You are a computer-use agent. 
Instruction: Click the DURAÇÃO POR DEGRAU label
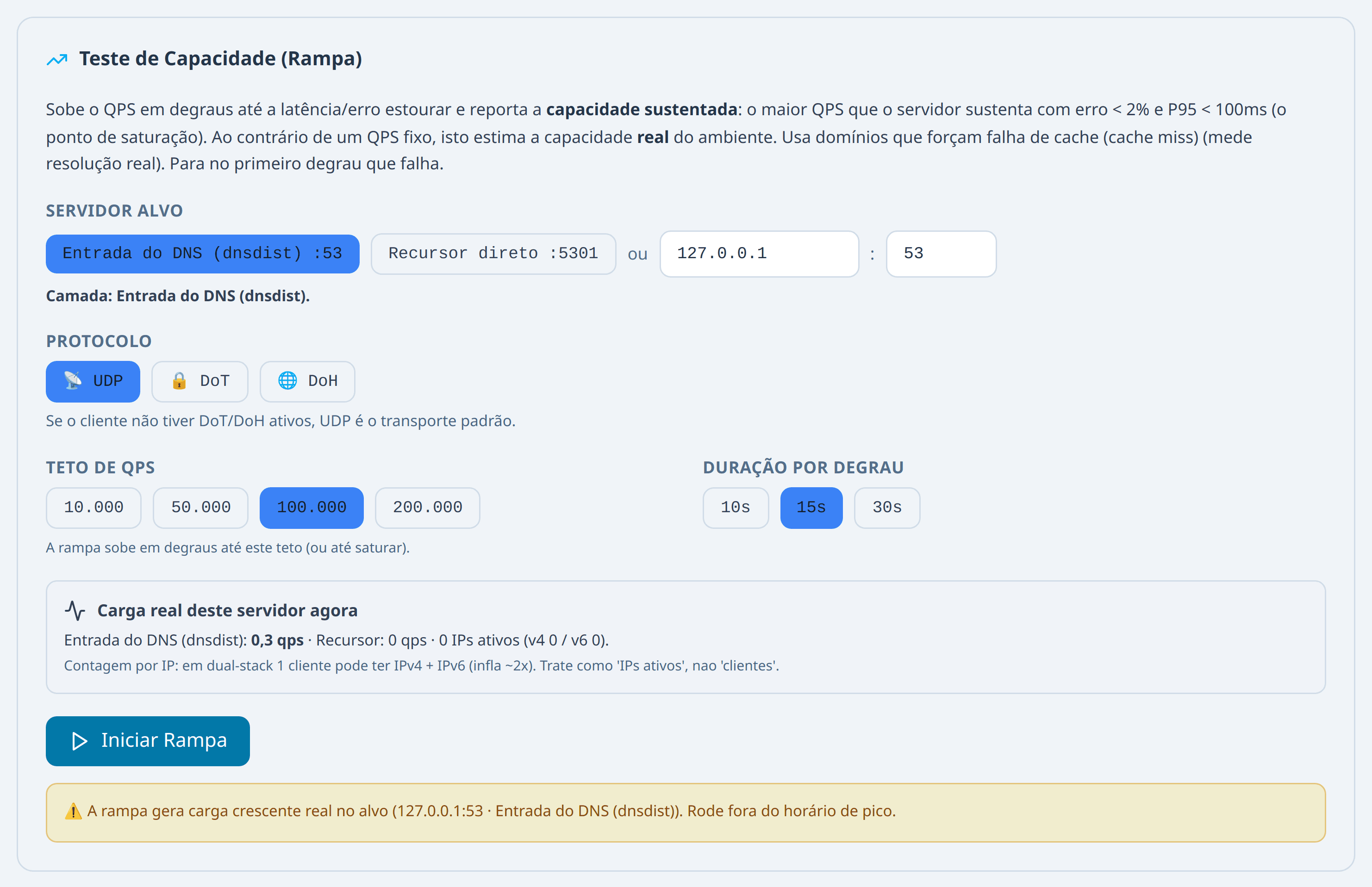(x=803, y=468)
